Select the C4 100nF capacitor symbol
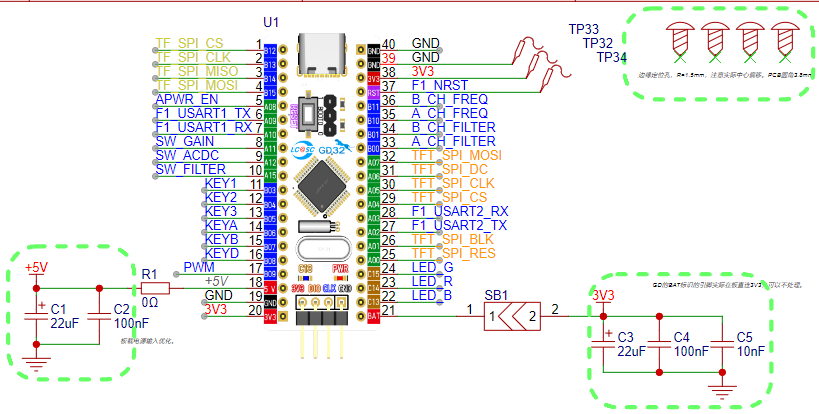This screenshot has width=819, height=414. (659, 345)
